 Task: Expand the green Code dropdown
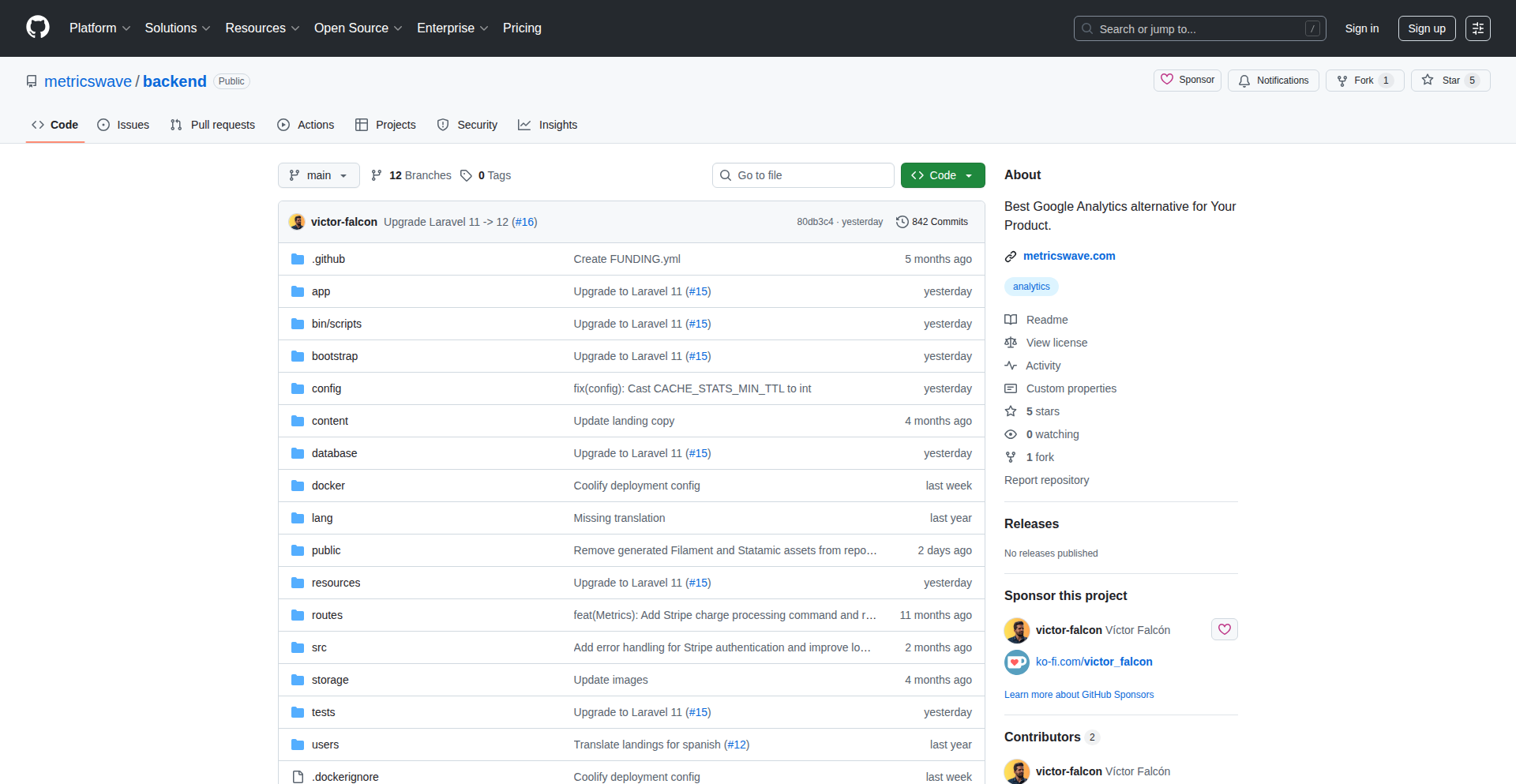(942, 175)
